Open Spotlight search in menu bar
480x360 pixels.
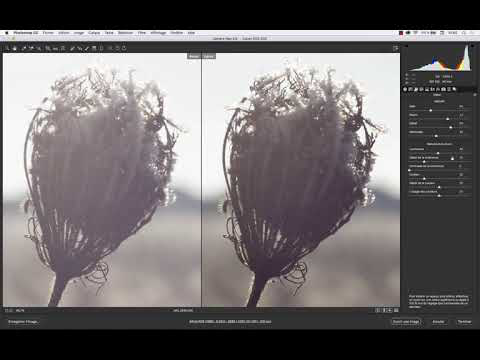tap(464, 33)
